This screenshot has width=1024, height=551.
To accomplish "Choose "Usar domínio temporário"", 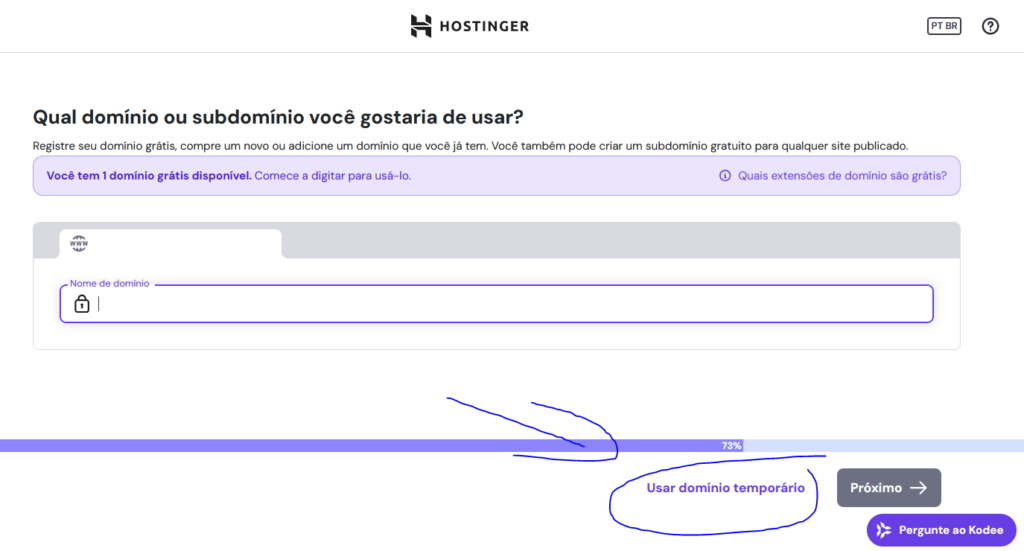I will (x=725, y=488).
